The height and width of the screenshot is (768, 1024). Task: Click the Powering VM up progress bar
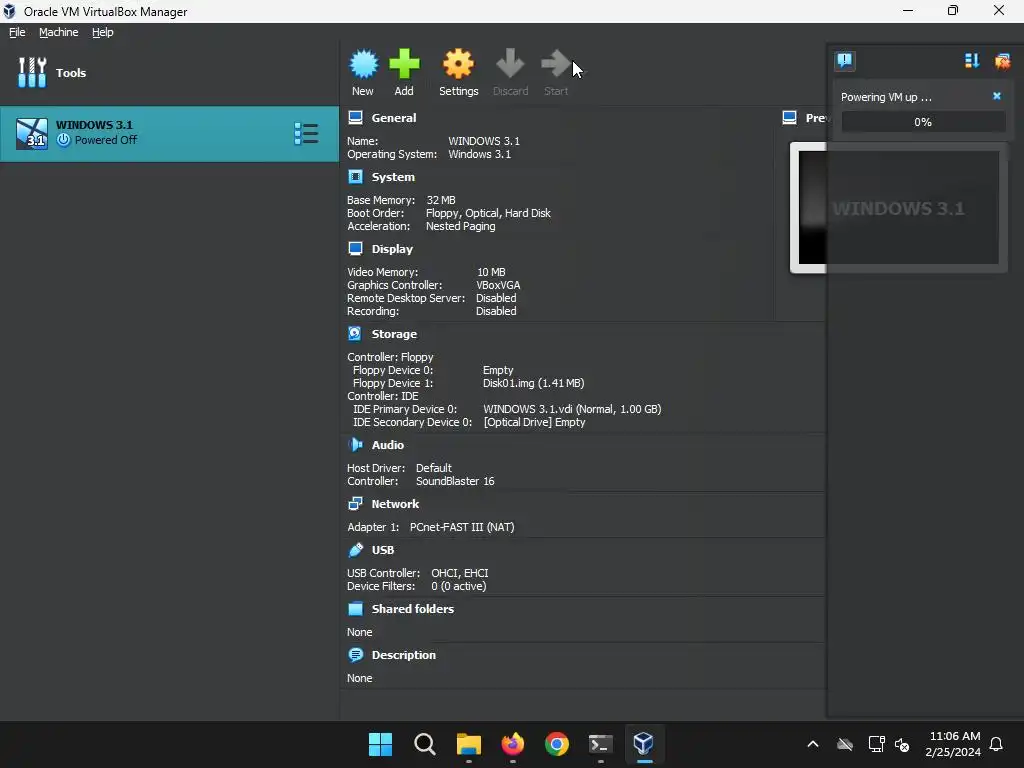(x=923, y=121)
